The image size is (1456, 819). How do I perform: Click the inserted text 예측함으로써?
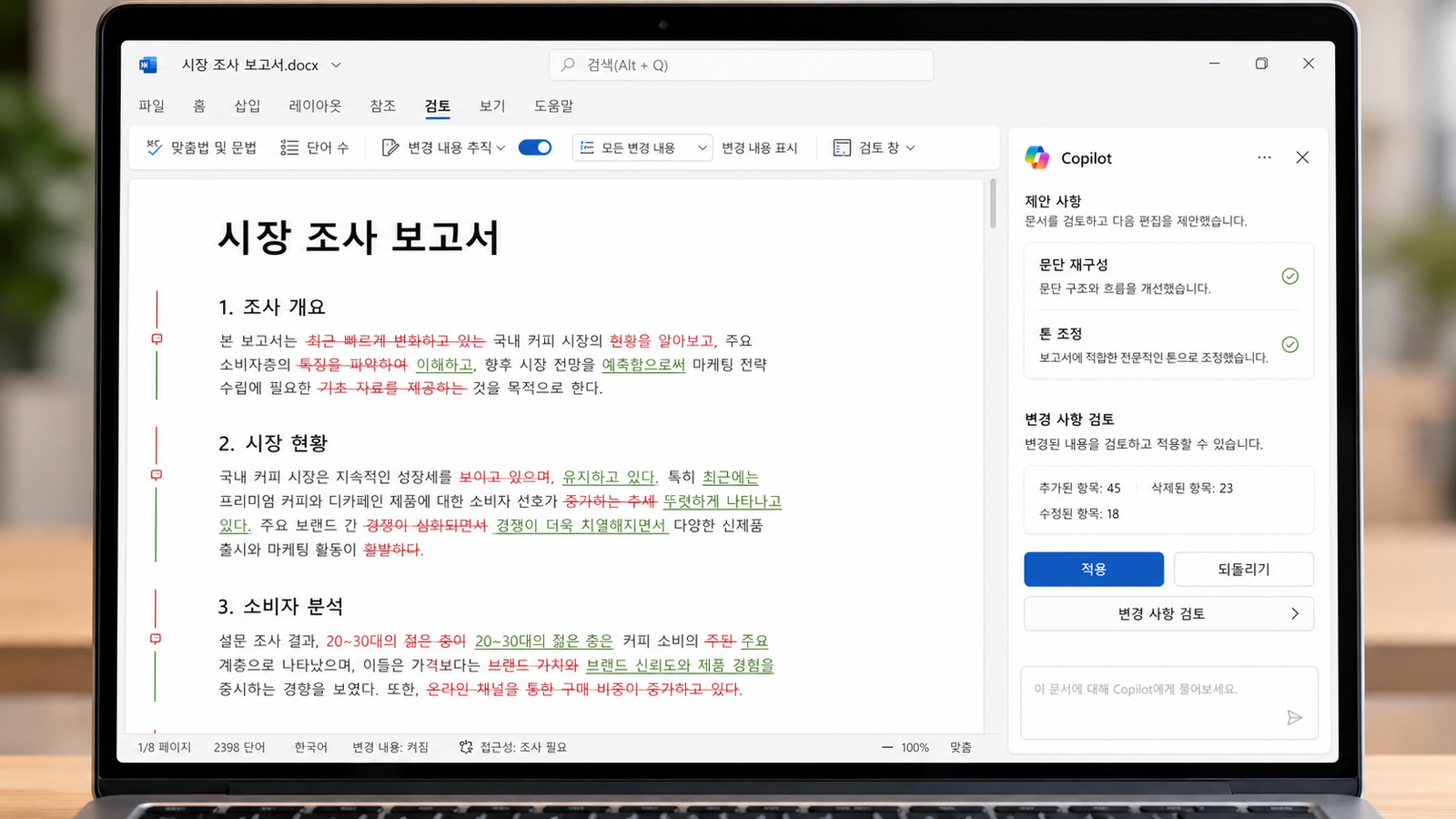coord(643,364)
